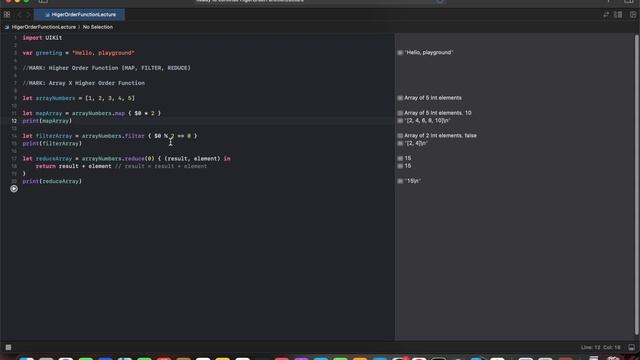Image resolution: width=640 pixels, height=360 pixels.
Task: Click the Array of 5 Int elements result
Action: point(433,98)
